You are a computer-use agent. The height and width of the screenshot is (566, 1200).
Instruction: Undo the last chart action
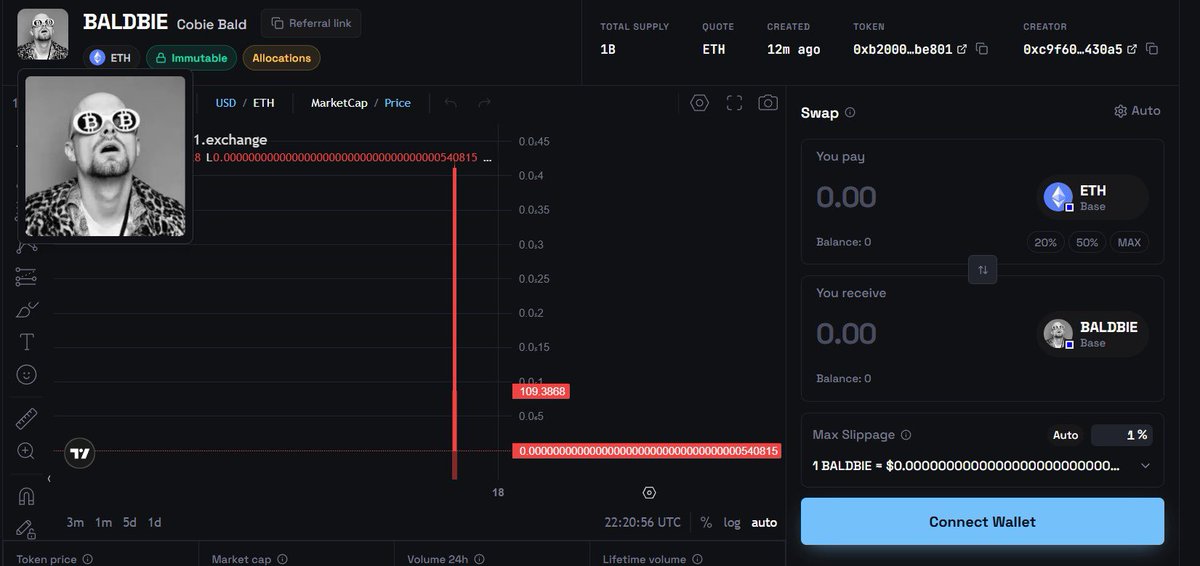tap(451, 103)
